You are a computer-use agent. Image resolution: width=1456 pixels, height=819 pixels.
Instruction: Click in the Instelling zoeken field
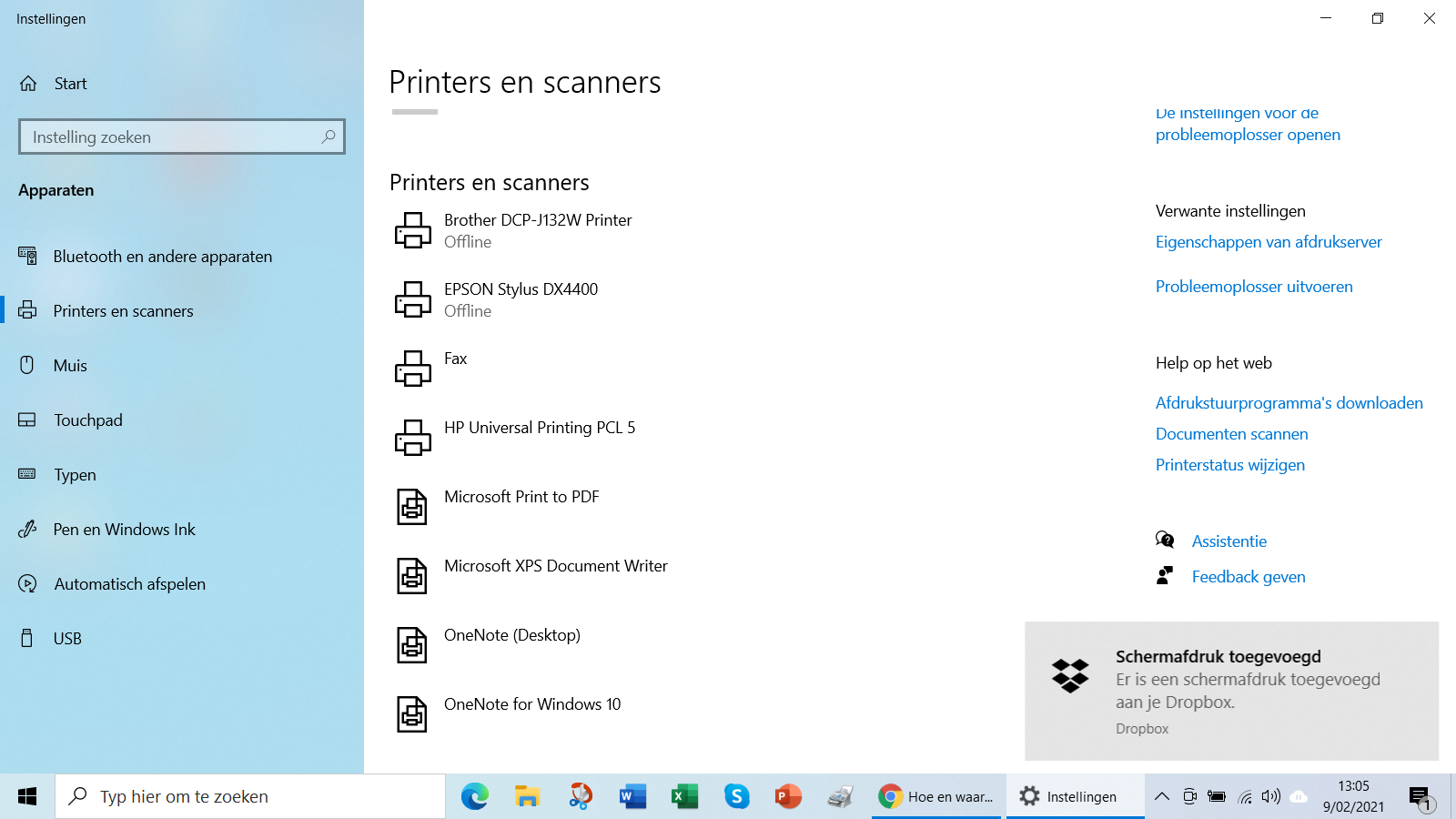pyautogui.click(x=182, y=136)
